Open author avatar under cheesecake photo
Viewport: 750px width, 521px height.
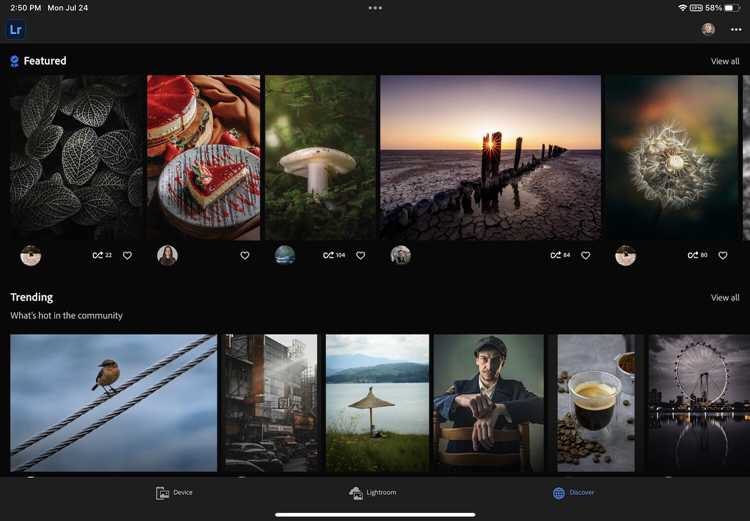click(167, 255)
